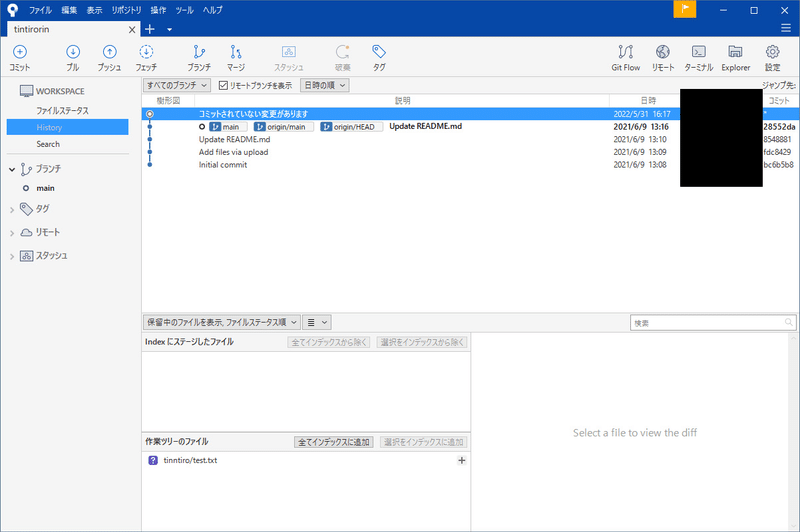Select the Update README.md commit at 13:10
The image size is (800, 532).
pos(235,139)
